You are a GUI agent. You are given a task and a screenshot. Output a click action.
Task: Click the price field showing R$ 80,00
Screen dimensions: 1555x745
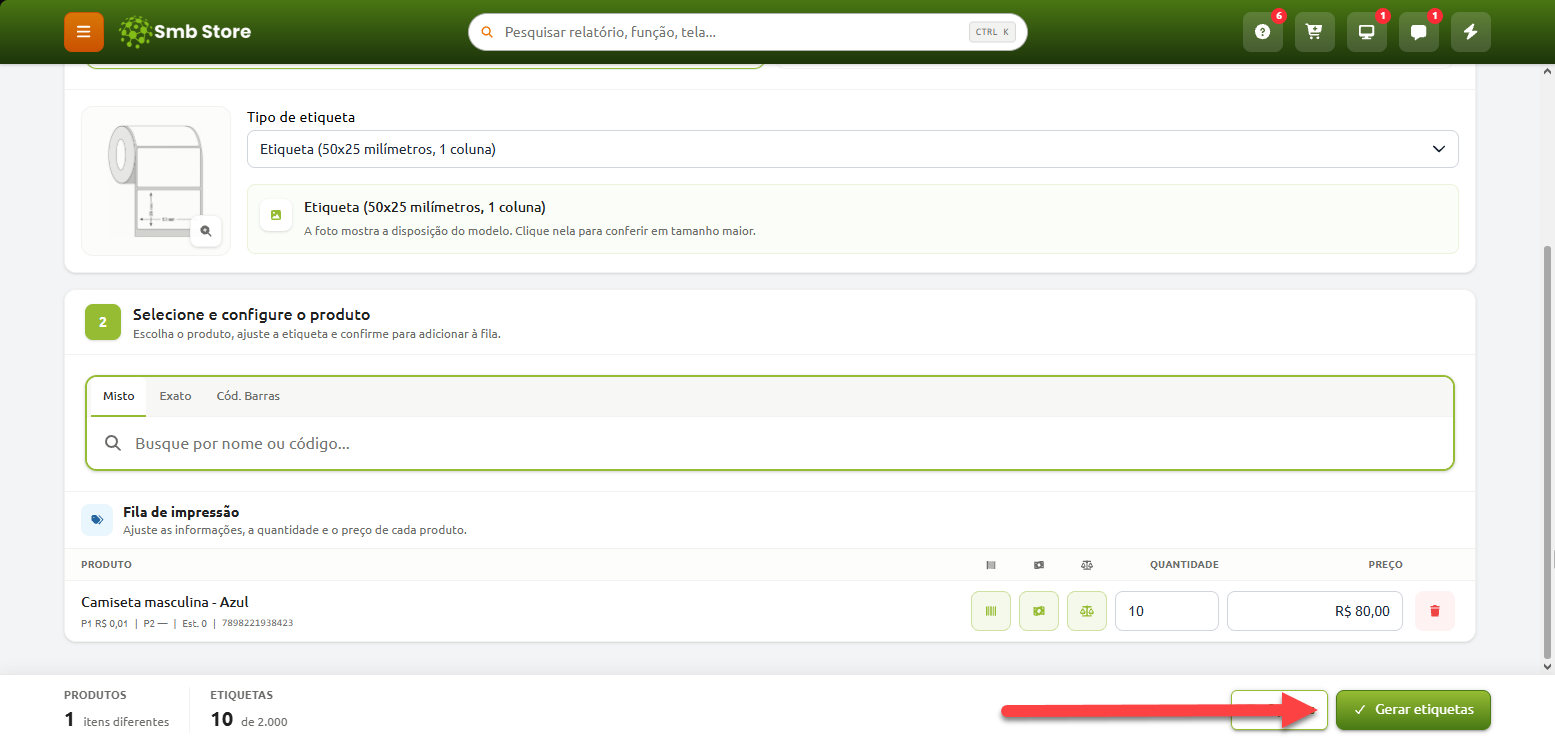[1315, 611]
